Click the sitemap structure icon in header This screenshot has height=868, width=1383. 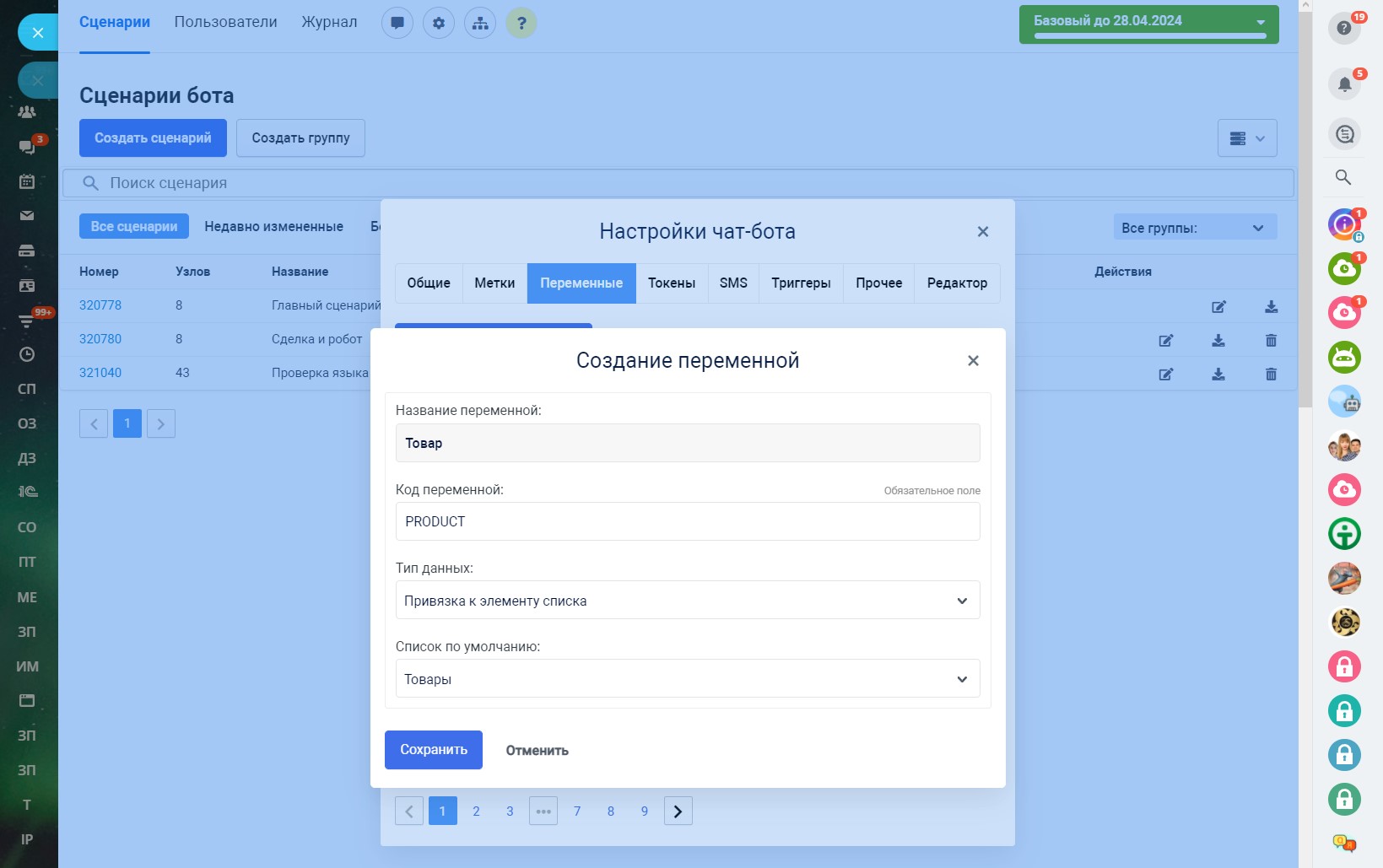(480, 24)
